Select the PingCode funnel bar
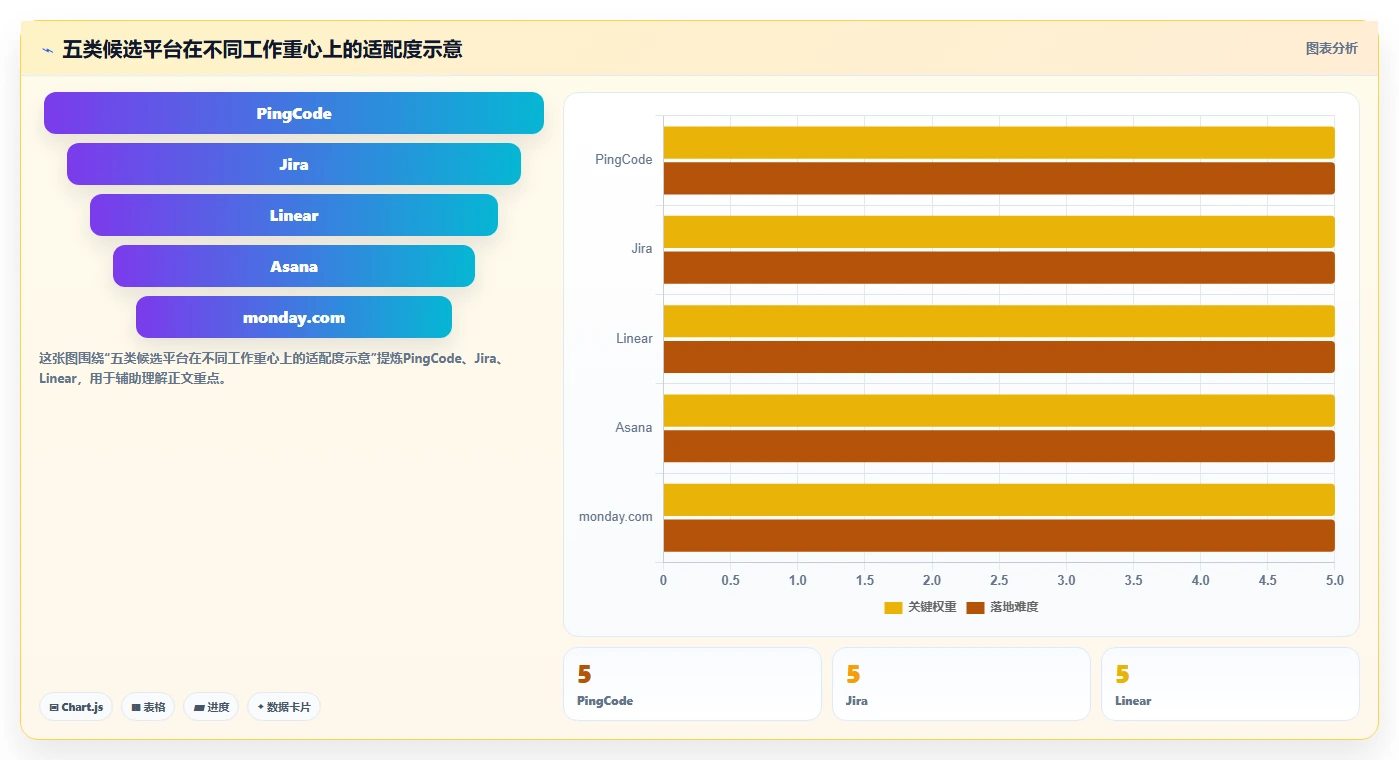 click(x=294, y=113)
